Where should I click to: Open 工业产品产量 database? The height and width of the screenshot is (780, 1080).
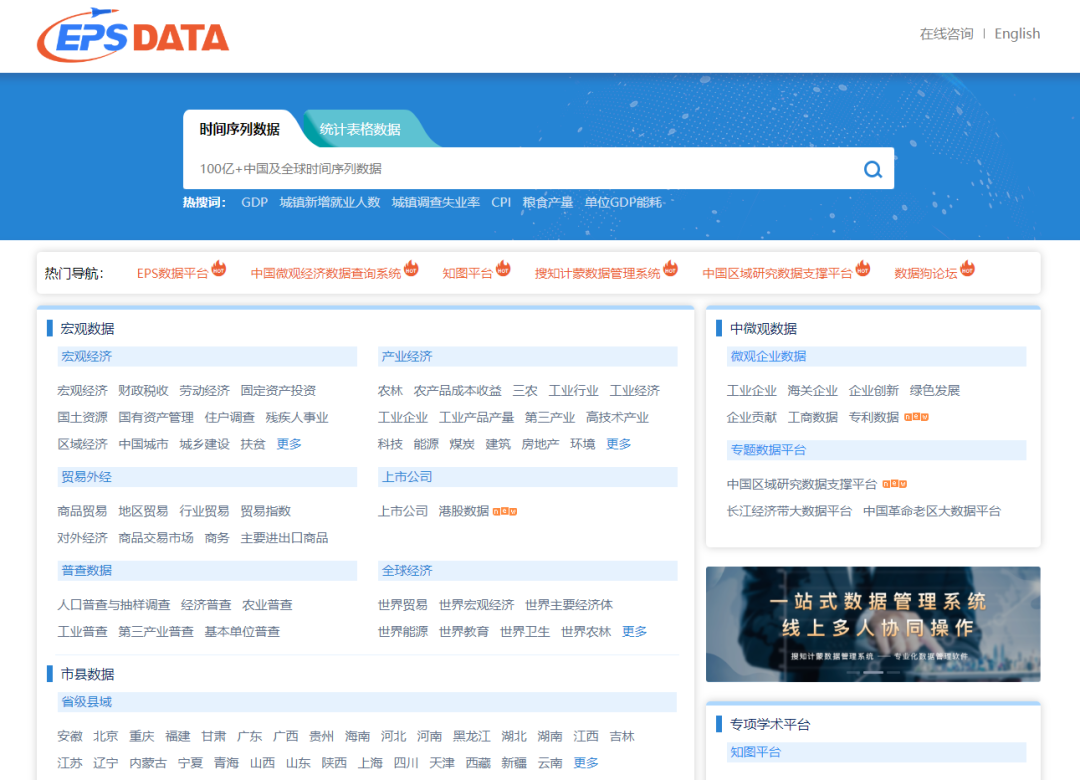[x=477, y=418]
